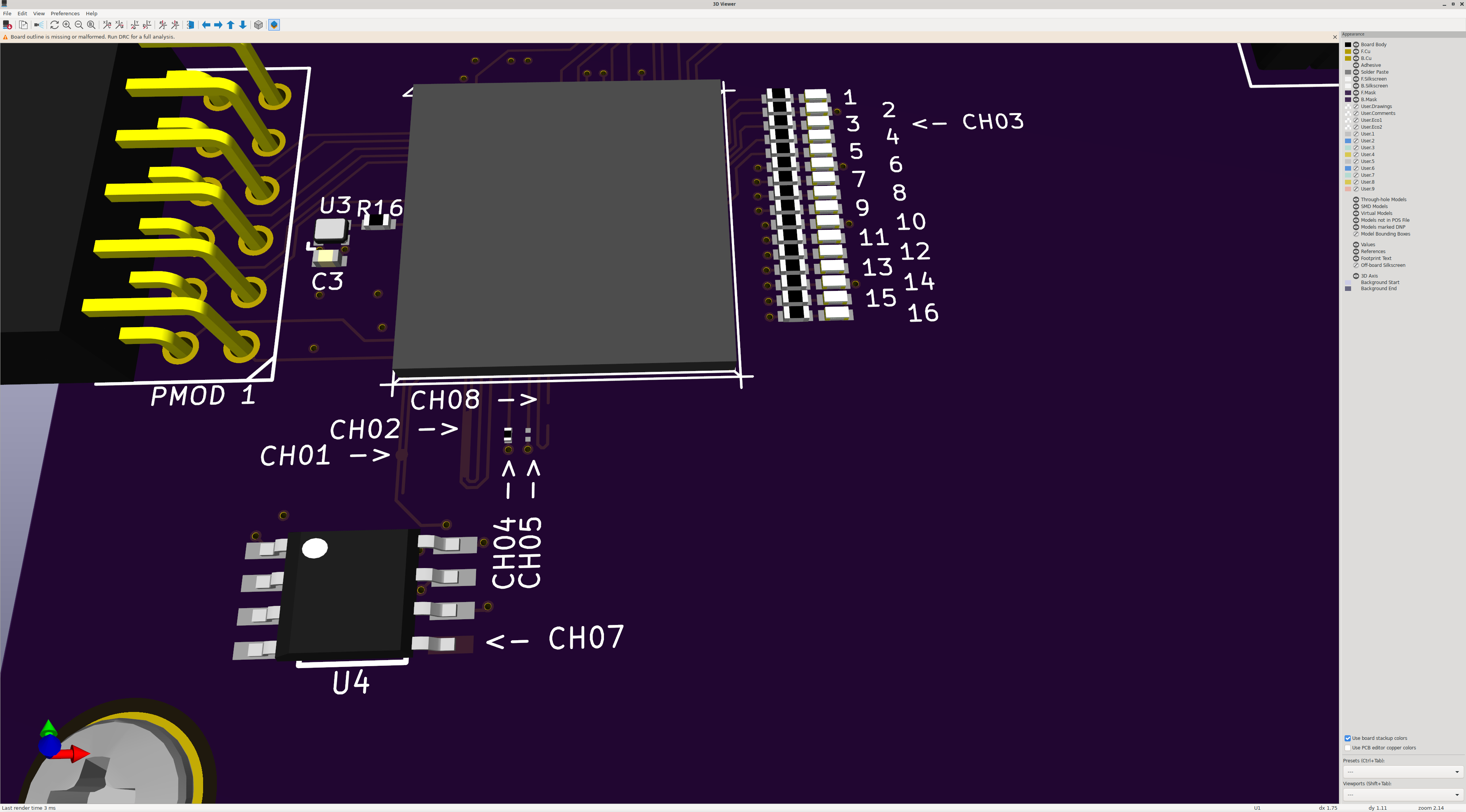Viewport: 1466px width, 812px height.
Task: Toggle orthographic projection cube icon
Action: pos(258,25)
